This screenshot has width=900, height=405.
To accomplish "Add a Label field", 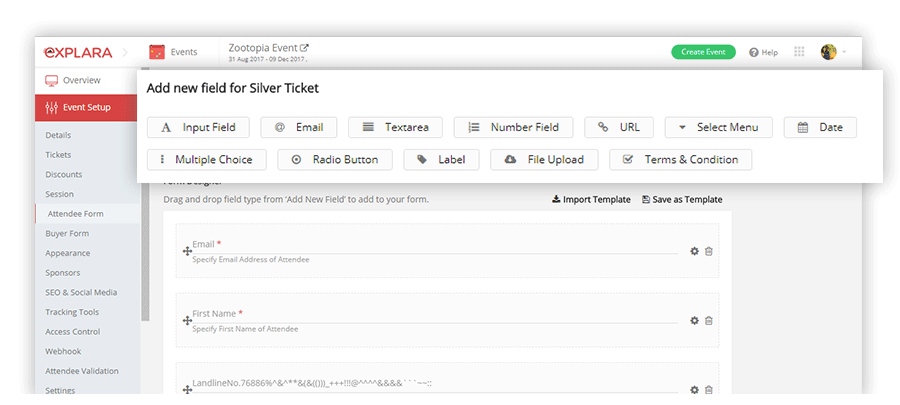I will click(x=441, y=159).
